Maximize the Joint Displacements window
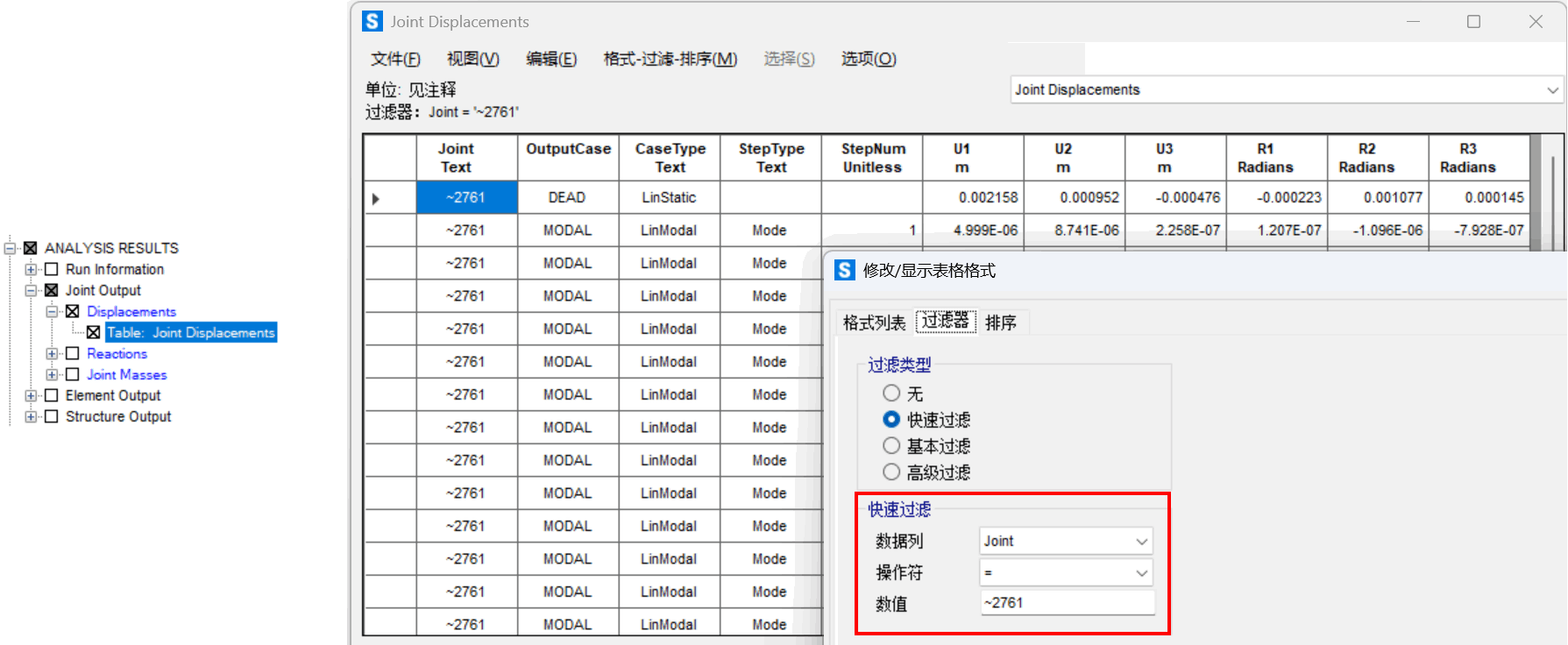The width and height of the screenshot is (1568, 645). click(1473, 22)
